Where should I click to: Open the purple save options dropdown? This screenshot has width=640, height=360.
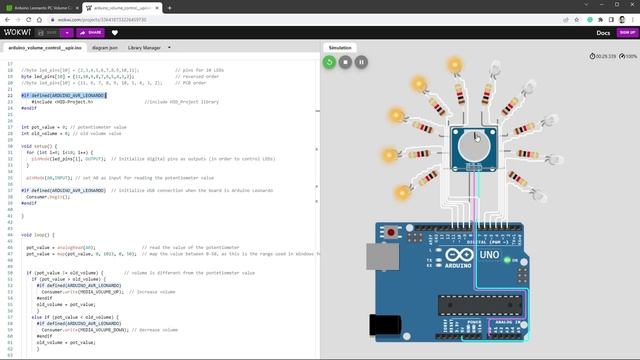point(67,33)
